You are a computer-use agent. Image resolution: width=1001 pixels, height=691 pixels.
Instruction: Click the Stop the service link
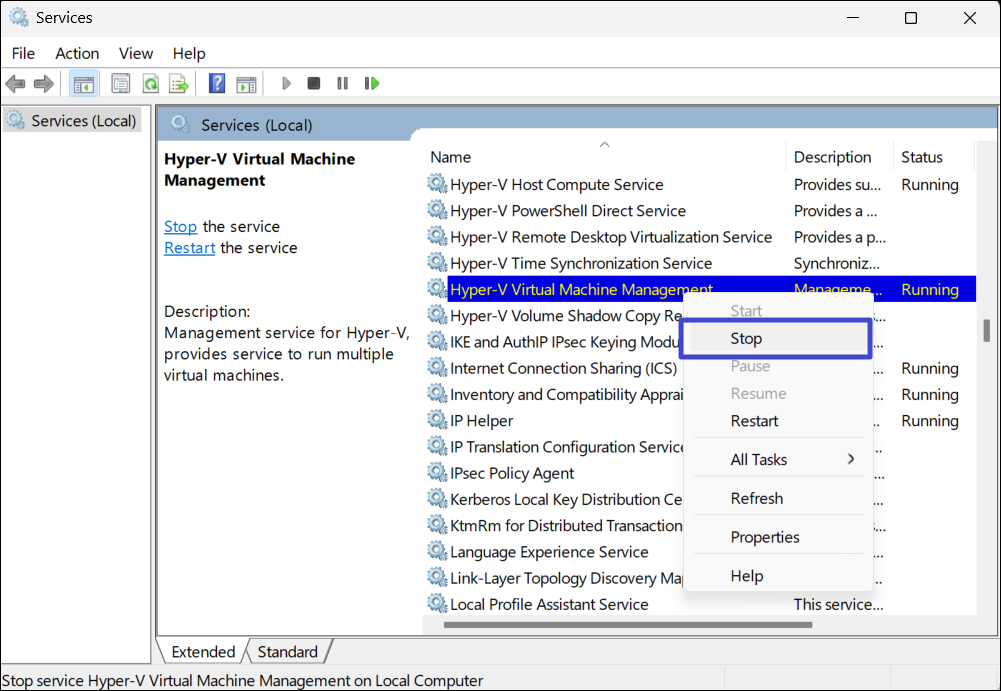pos(180,227)
